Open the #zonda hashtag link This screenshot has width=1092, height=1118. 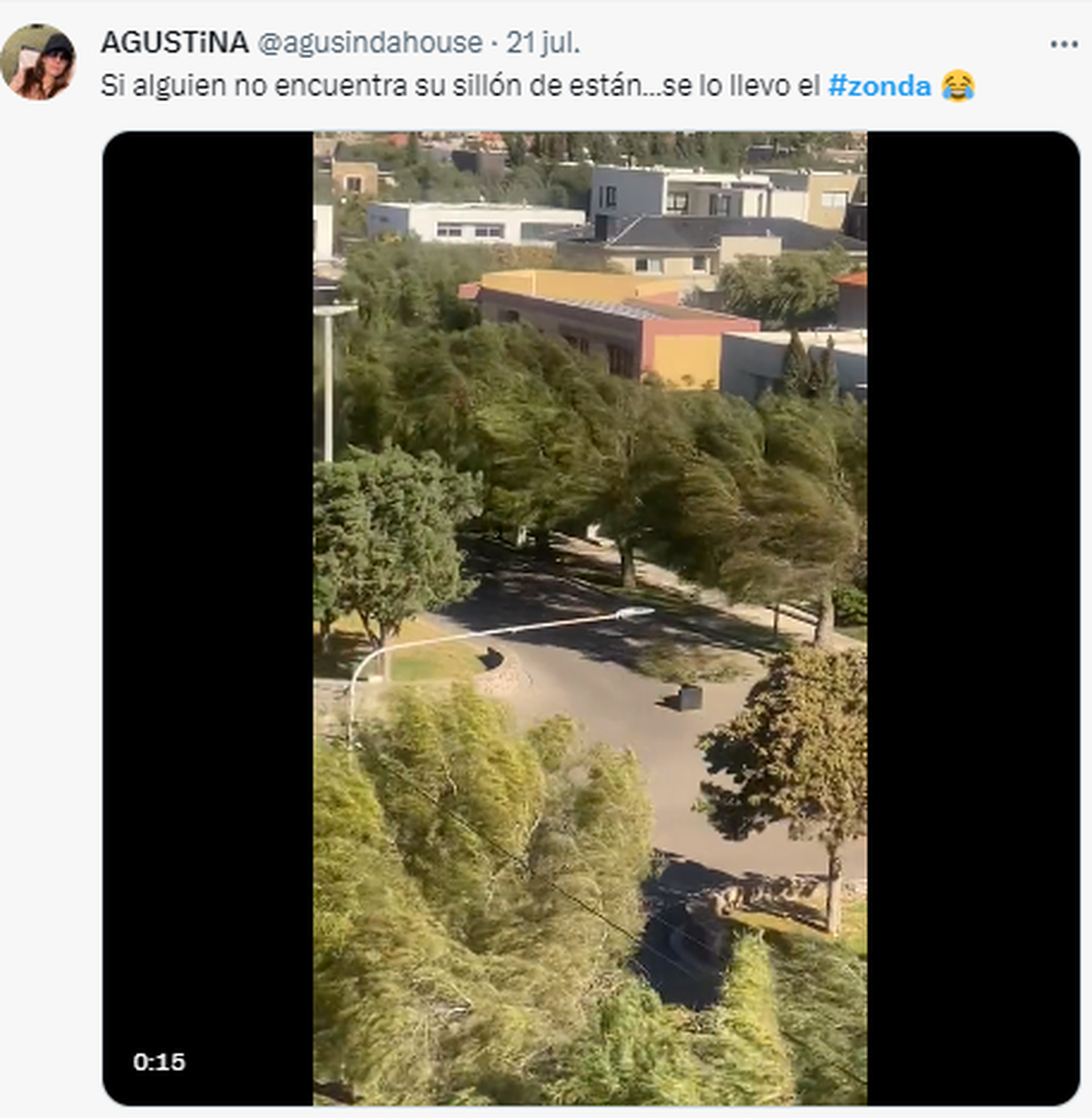(x=879, y=86)
